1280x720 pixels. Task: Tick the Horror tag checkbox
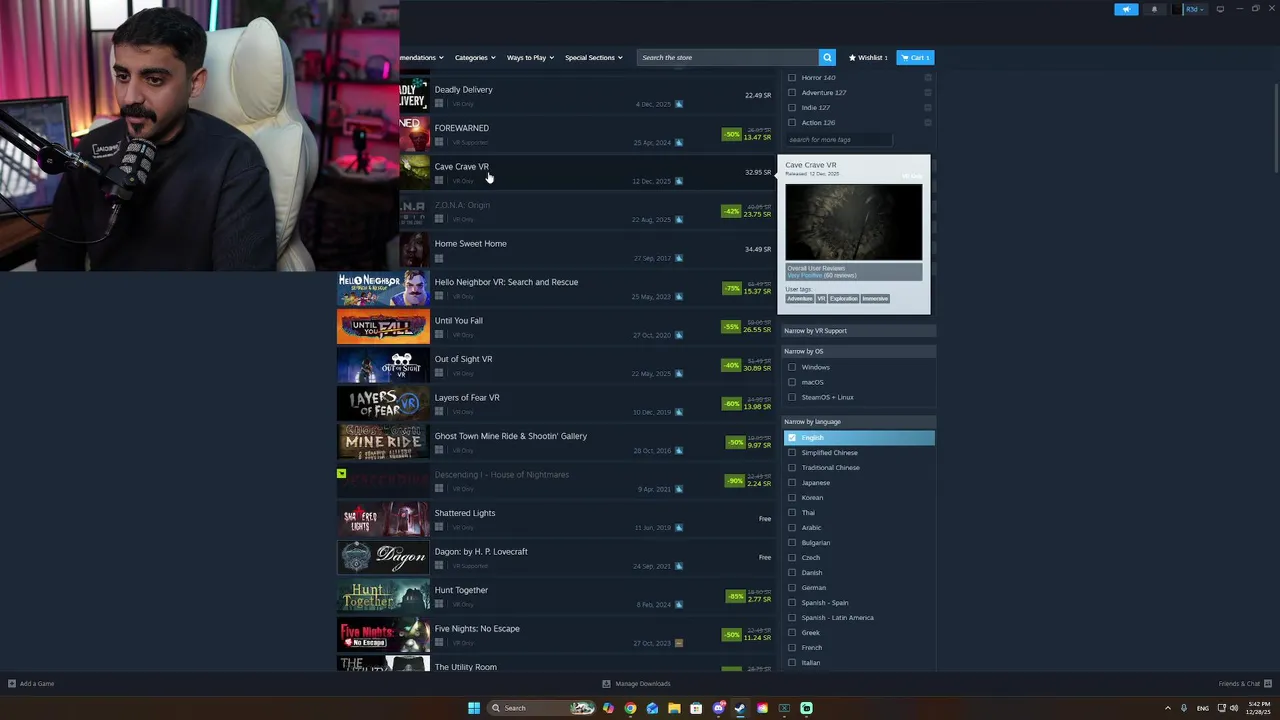click(x=792, y=77)
